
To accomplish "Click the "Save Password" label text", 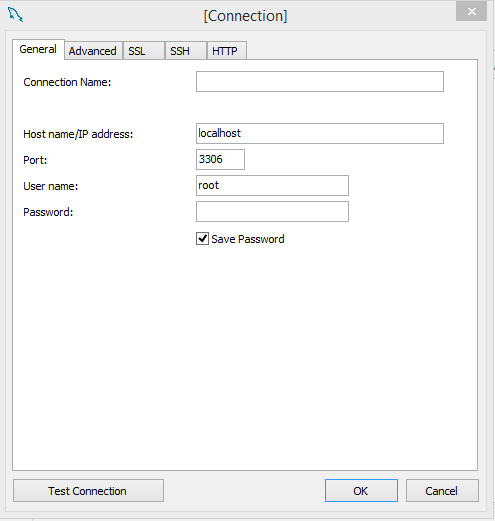I will coord(248,239).
